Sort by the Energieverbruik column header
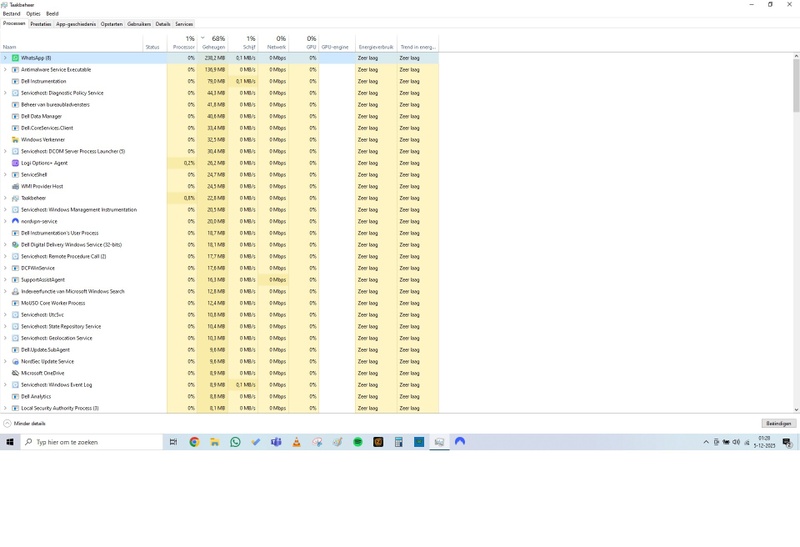 click(376, 42)
